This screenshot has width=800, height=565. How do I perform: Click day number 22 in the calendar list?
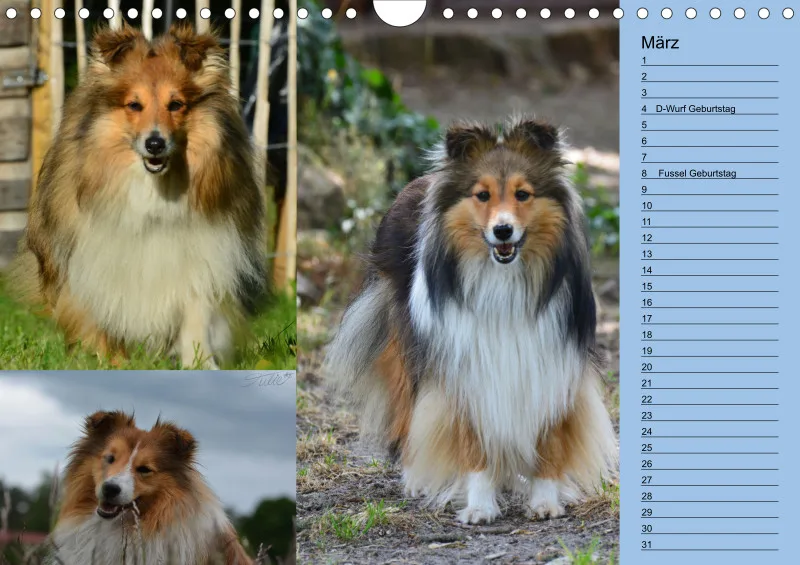point(647,399)
